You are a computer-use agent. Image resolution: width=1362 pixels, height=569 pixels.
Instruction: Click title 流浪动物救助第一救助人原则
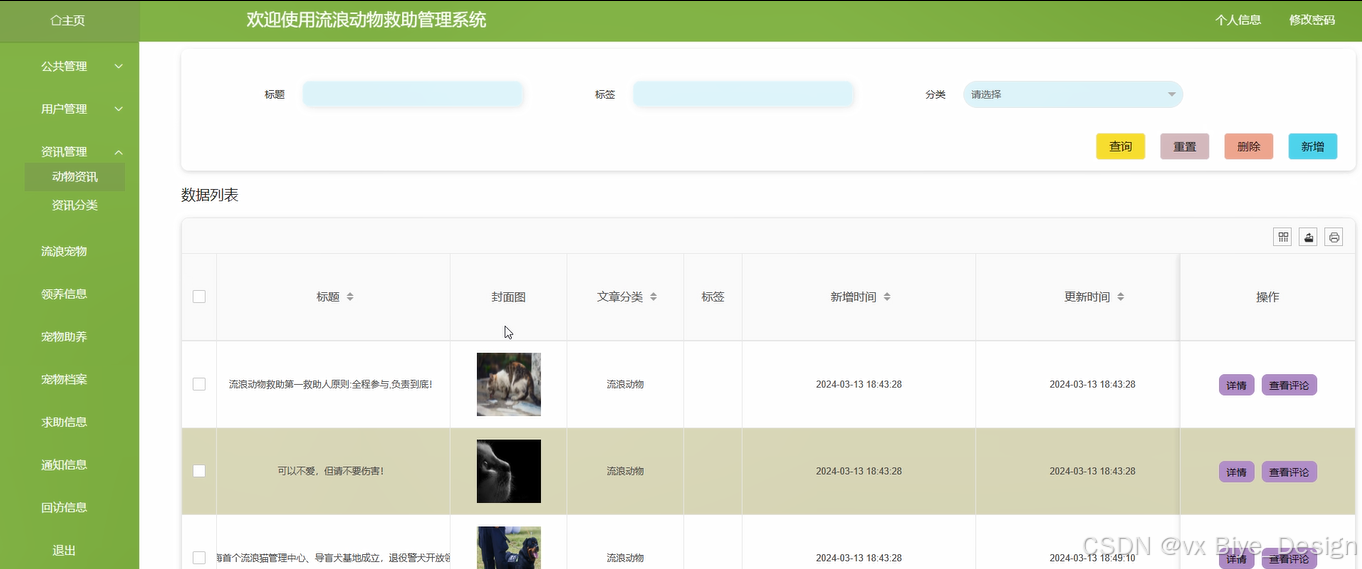[330, 384]
